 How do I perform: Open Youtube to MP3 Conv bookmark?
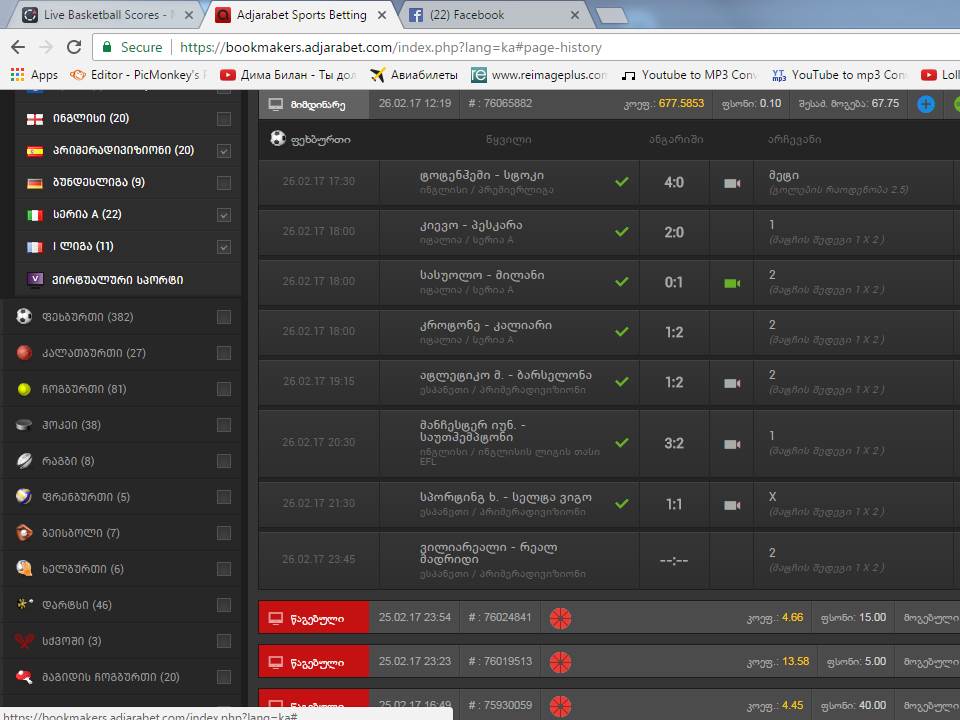tap(689, 75)
